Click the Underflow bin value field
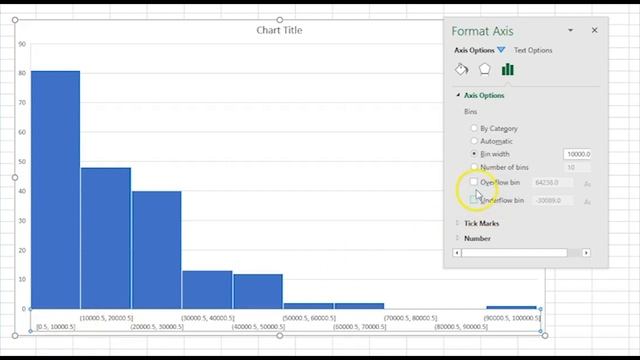The width and height of the screenshot is (640, 360). point(553,200)
